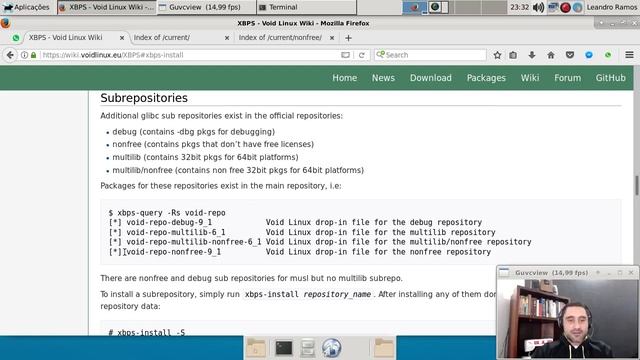
Task: Close the XBPS - Void Linux Wiki tab
Action: 122,38
